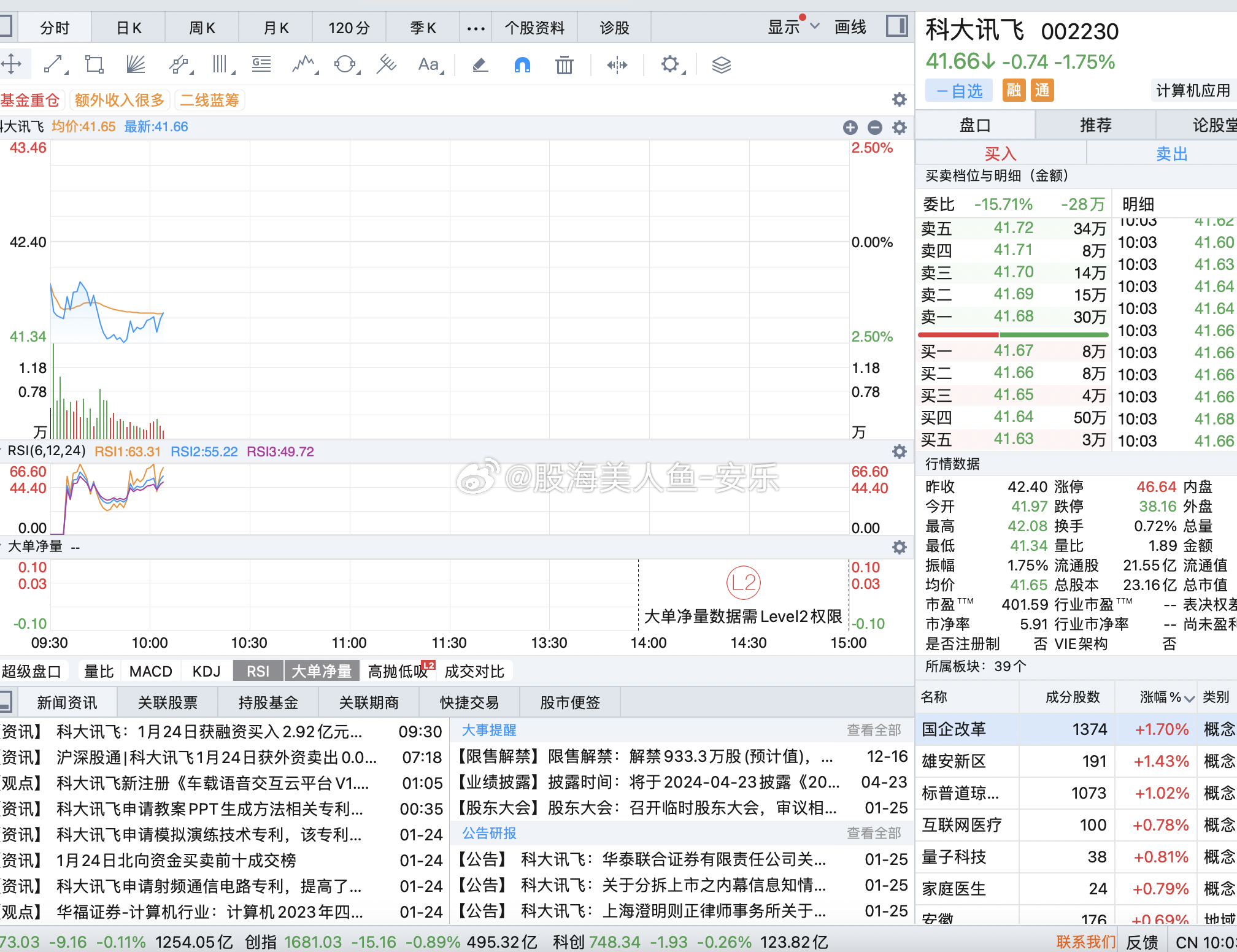Switch to the 盘口 panel tab
This screenshot has height=952, width=1237.
pyautogui.click(x=975, y=125)
